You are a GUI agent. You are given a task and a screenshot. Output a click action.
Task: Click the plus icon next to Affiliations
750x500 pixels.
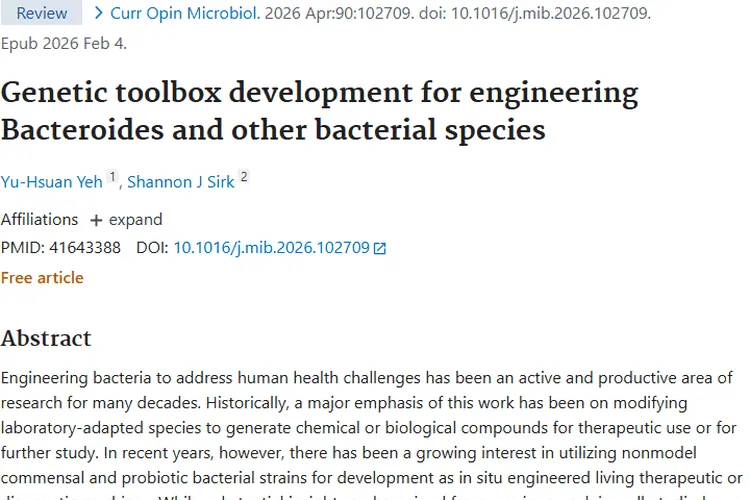(x=96, y=220)
